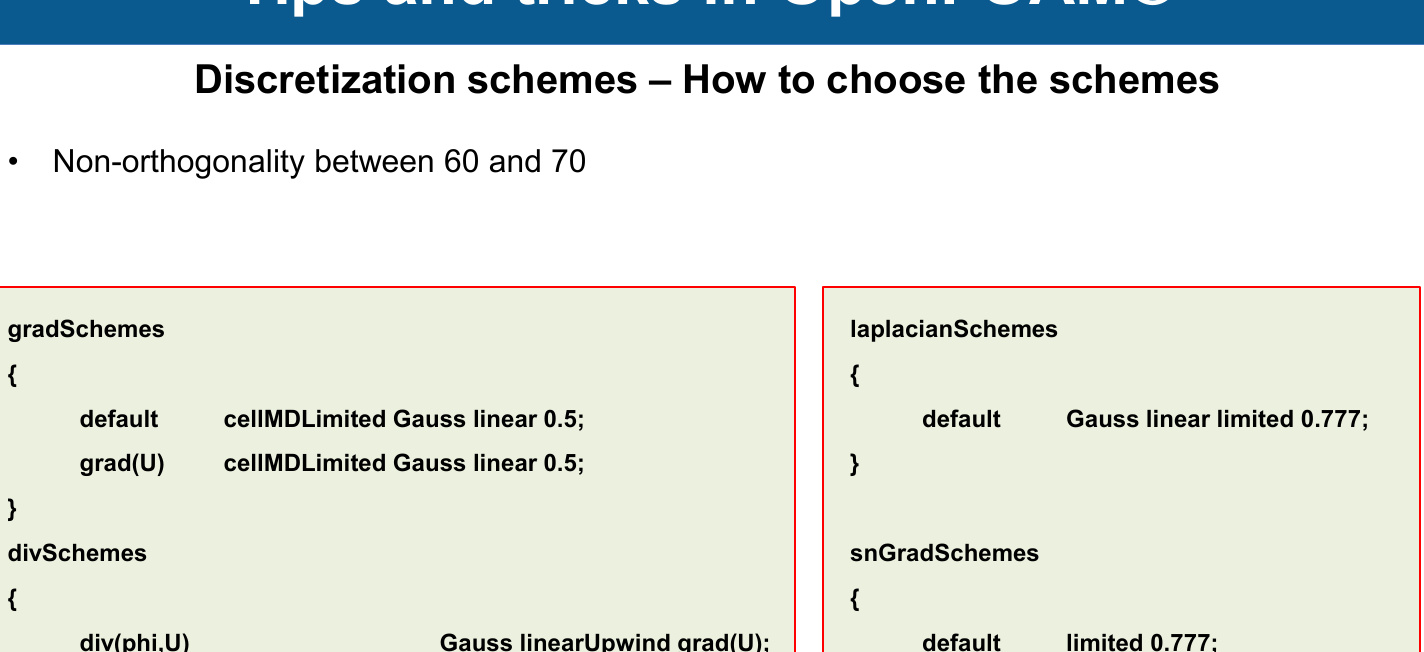
Task: Click the default cellMDLimited Gauss linear line
Action: pos(332,419)
